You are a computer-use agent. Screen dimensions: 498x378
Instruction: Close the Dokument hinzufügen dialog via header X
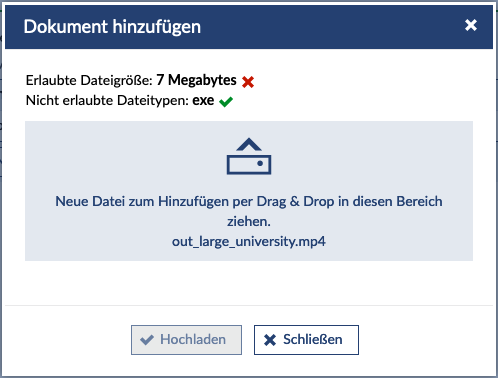pyautogui.click(x=471, y=25)
